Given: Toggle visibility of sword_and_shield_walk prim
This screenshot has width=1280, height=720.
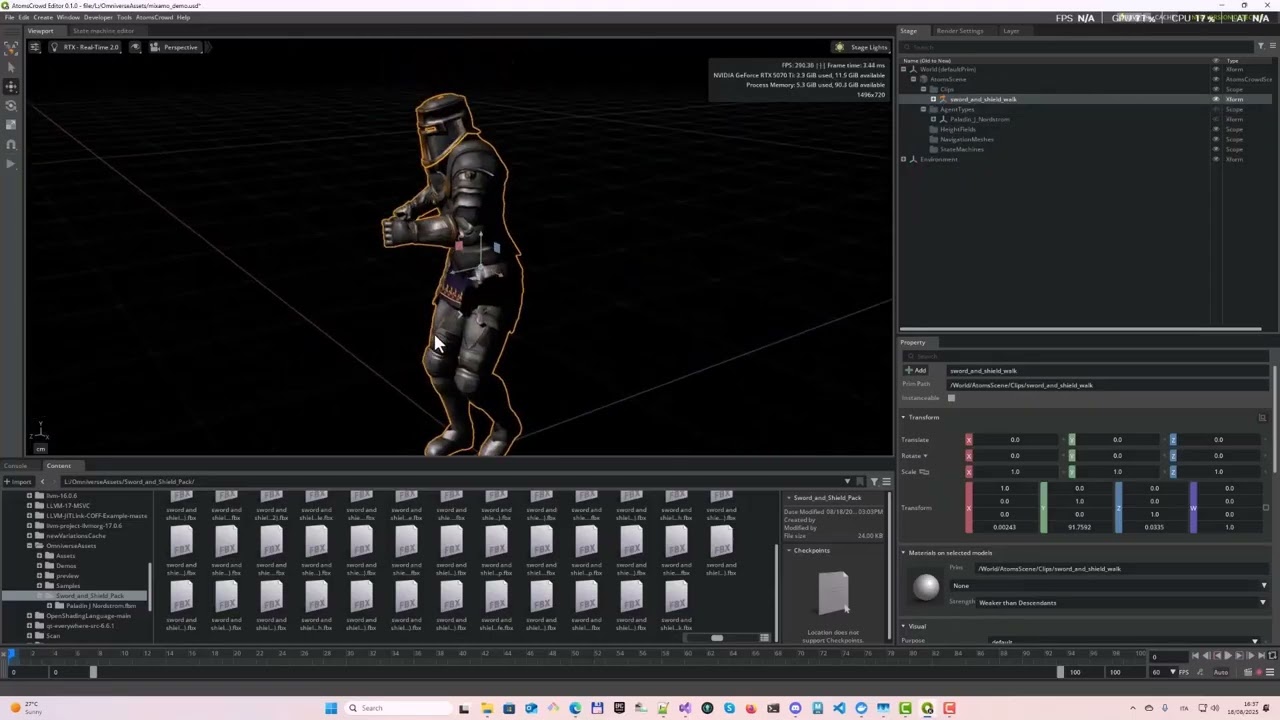Looking at the screenshot, I should coord(1216,99).
